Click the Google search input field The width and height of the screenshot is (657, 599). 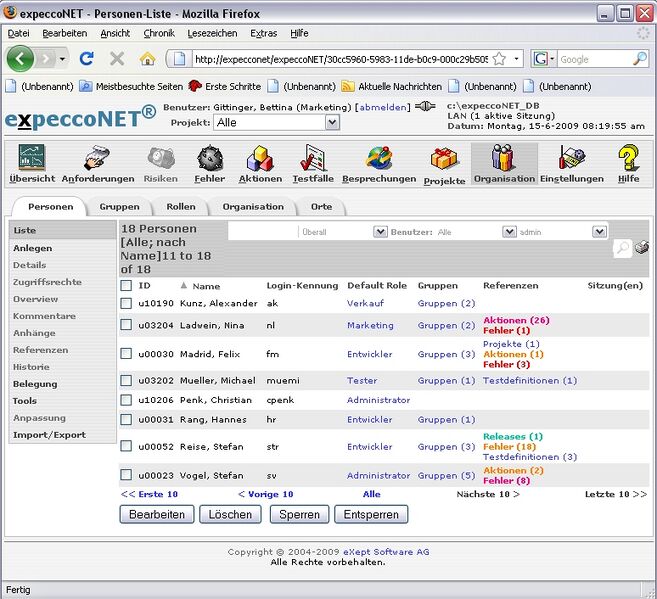point(595,59)
